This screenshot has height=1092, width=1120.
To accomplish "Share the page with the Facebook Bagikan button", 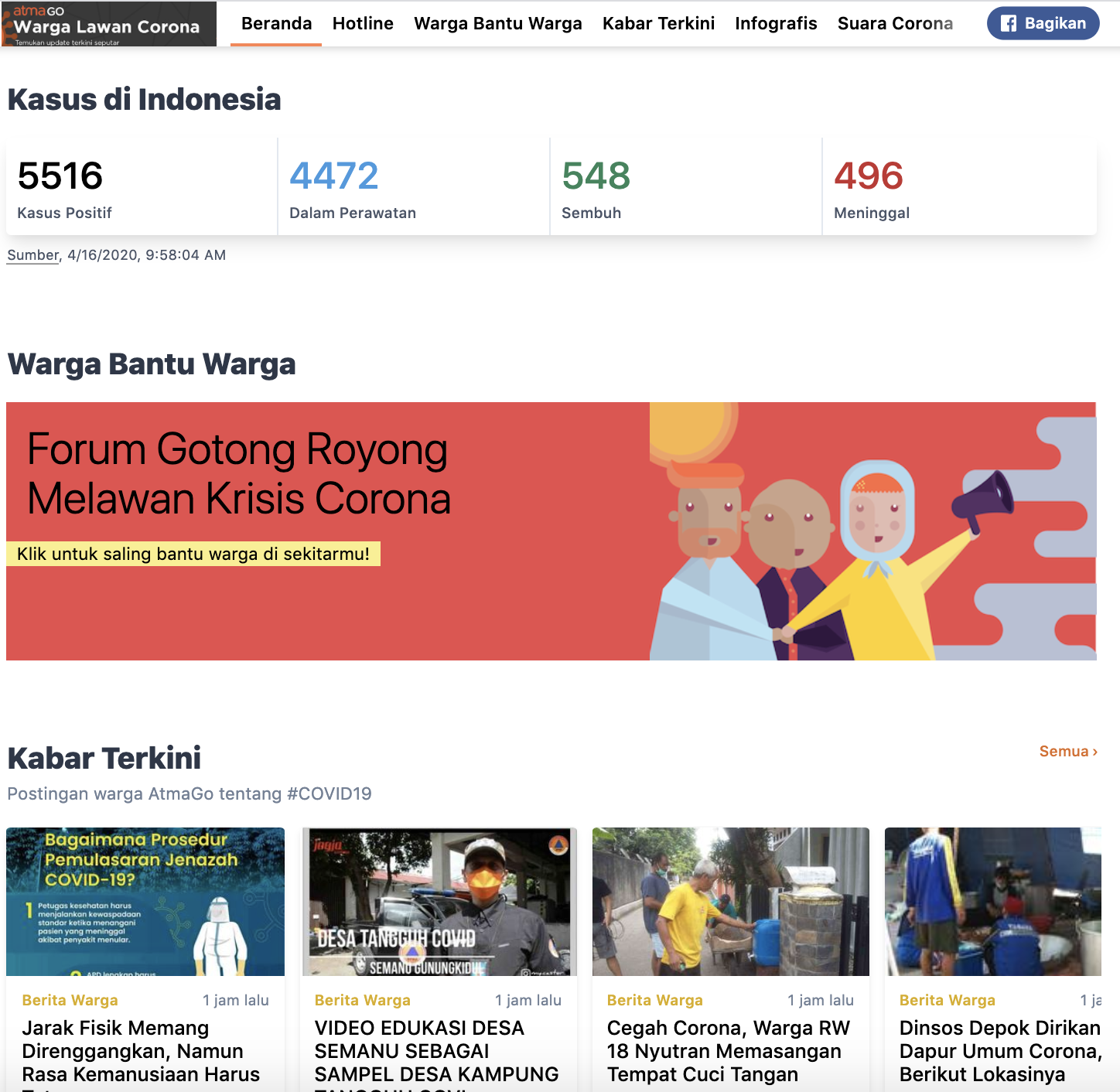I will pyautogui.click(x=1043, y=23).
